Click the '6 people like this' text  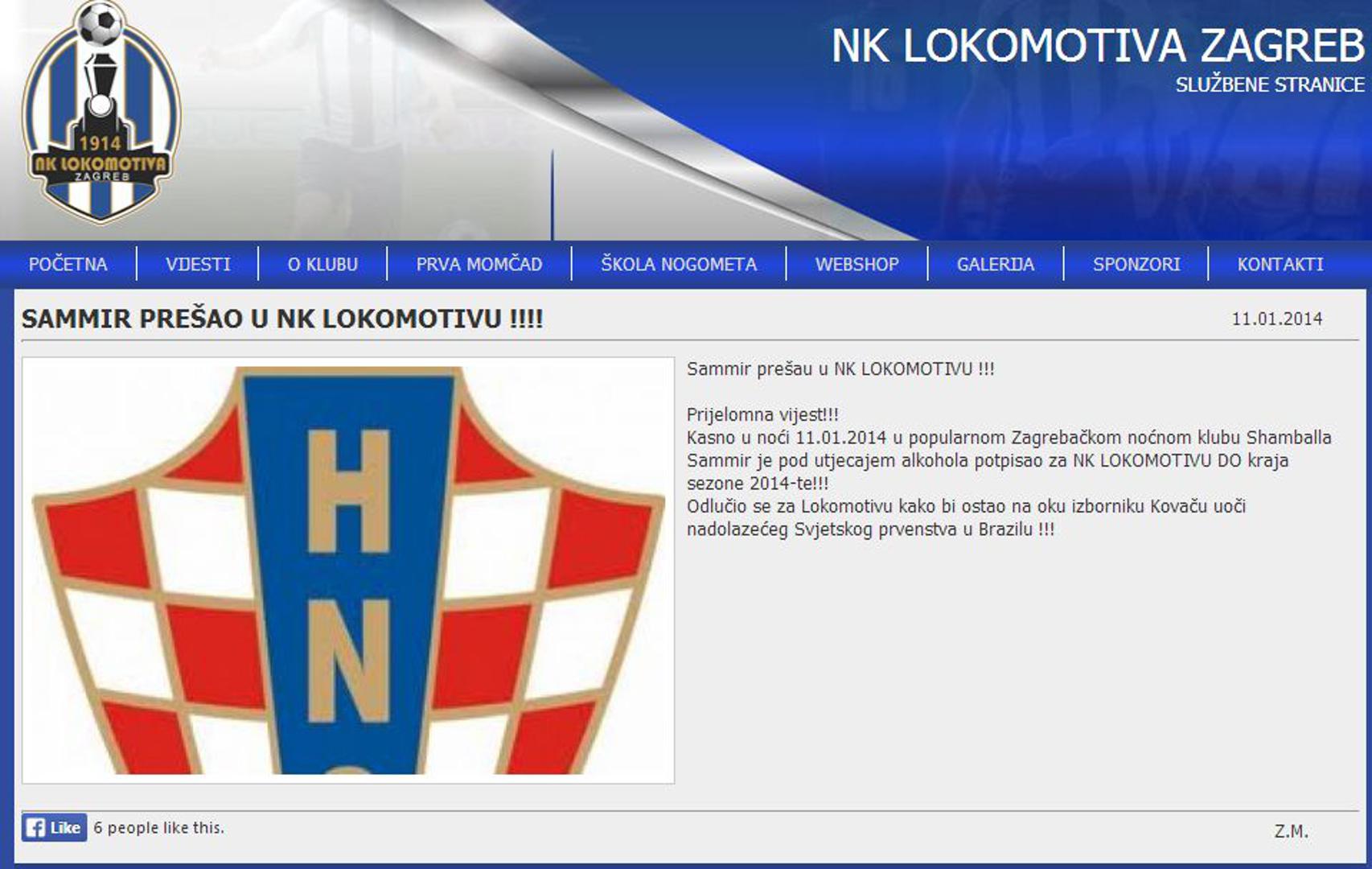[x=159, y=827]
